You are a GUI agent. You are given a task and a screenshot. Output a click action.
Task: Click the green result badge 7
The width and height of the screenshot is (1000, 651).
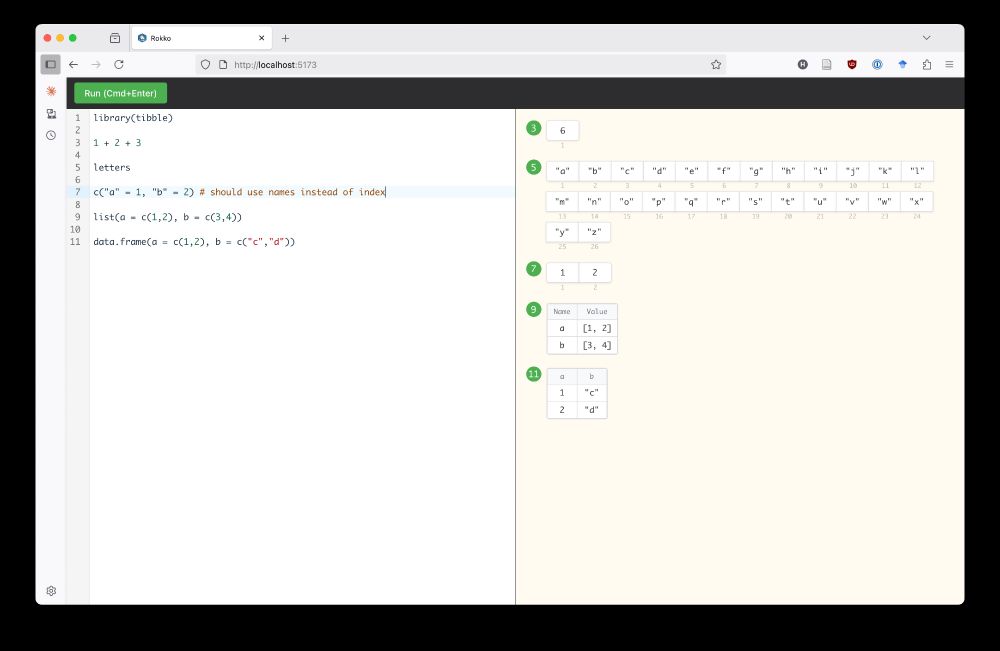(534, 269)
